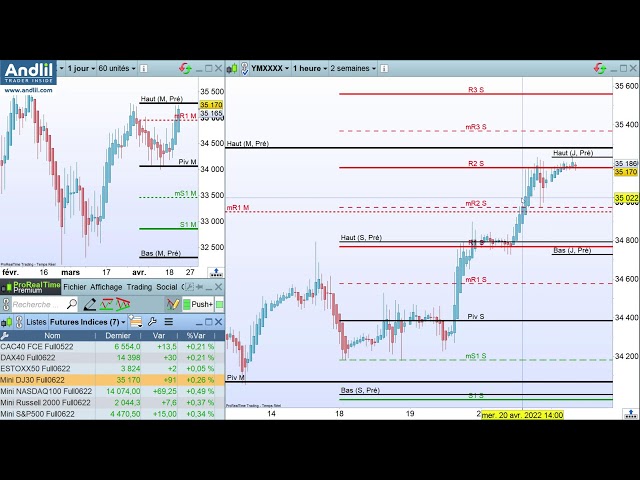Screen dimensions: 640x480
Task: Click scroll-to-latest icon under hourly chart
Action: [631, 414]
